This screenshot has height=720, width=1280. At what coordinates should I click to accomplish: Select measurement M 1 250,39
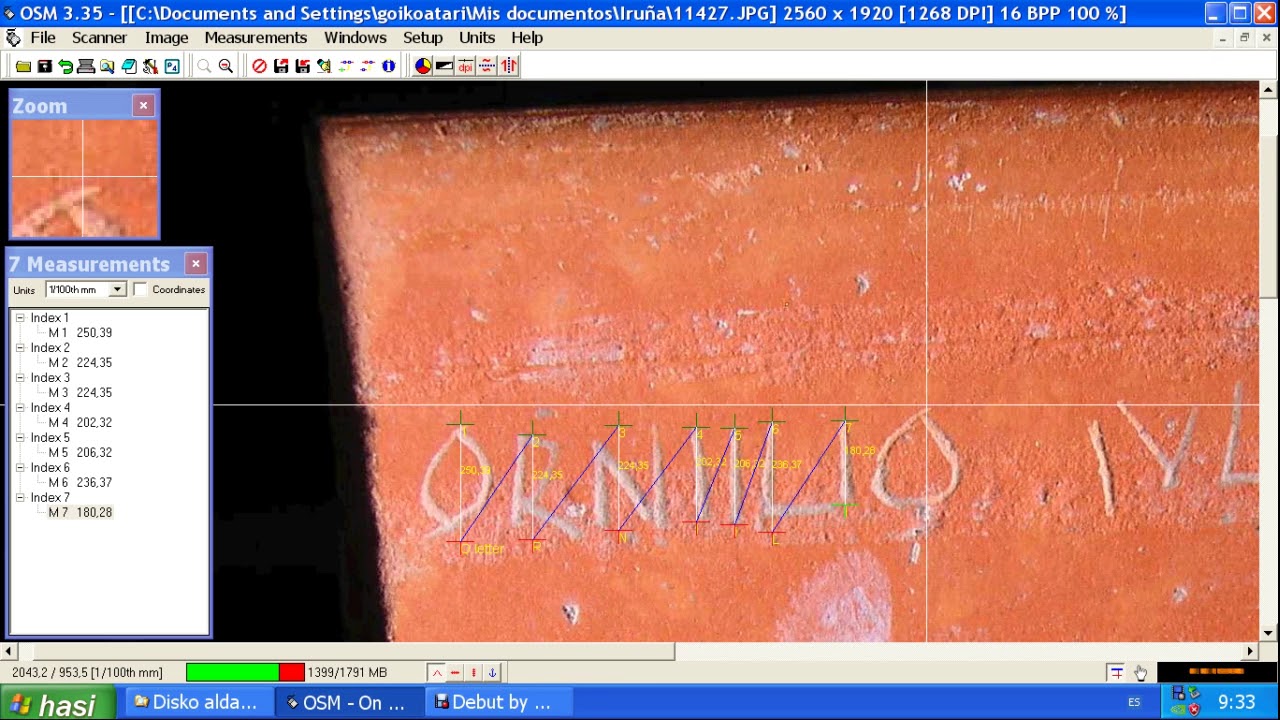[80, 333]
